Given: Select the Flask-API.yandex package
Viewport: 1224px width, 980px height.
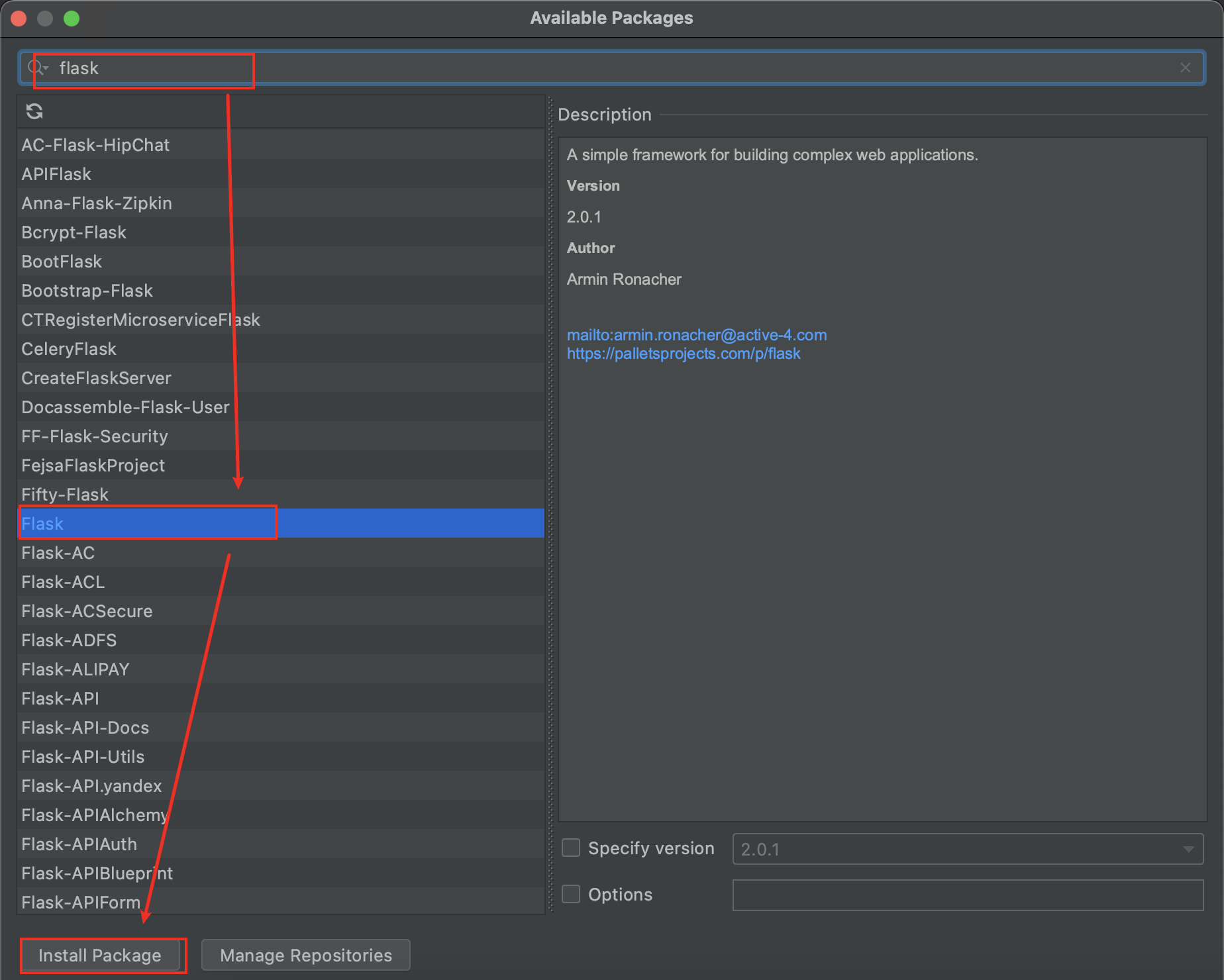Looking at the screenshot, I should 281,785.
